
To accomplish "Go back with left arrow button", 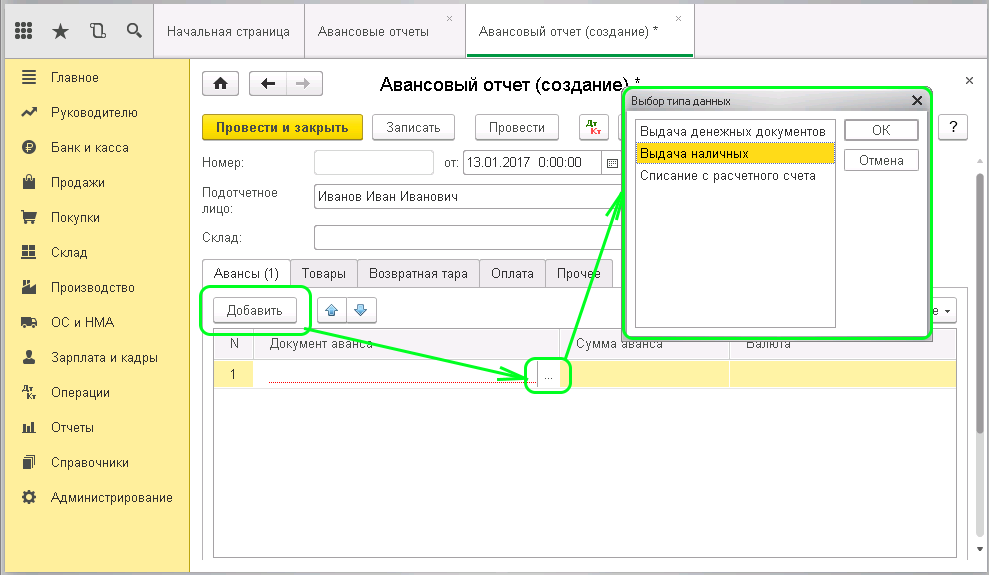I will (x=267, y=84).
